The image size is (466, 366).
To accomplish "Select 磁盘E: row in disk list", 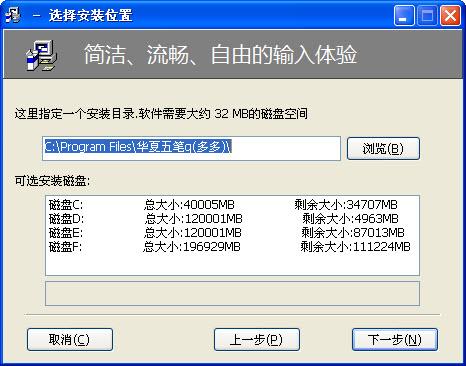I will [x=232, y=233].
